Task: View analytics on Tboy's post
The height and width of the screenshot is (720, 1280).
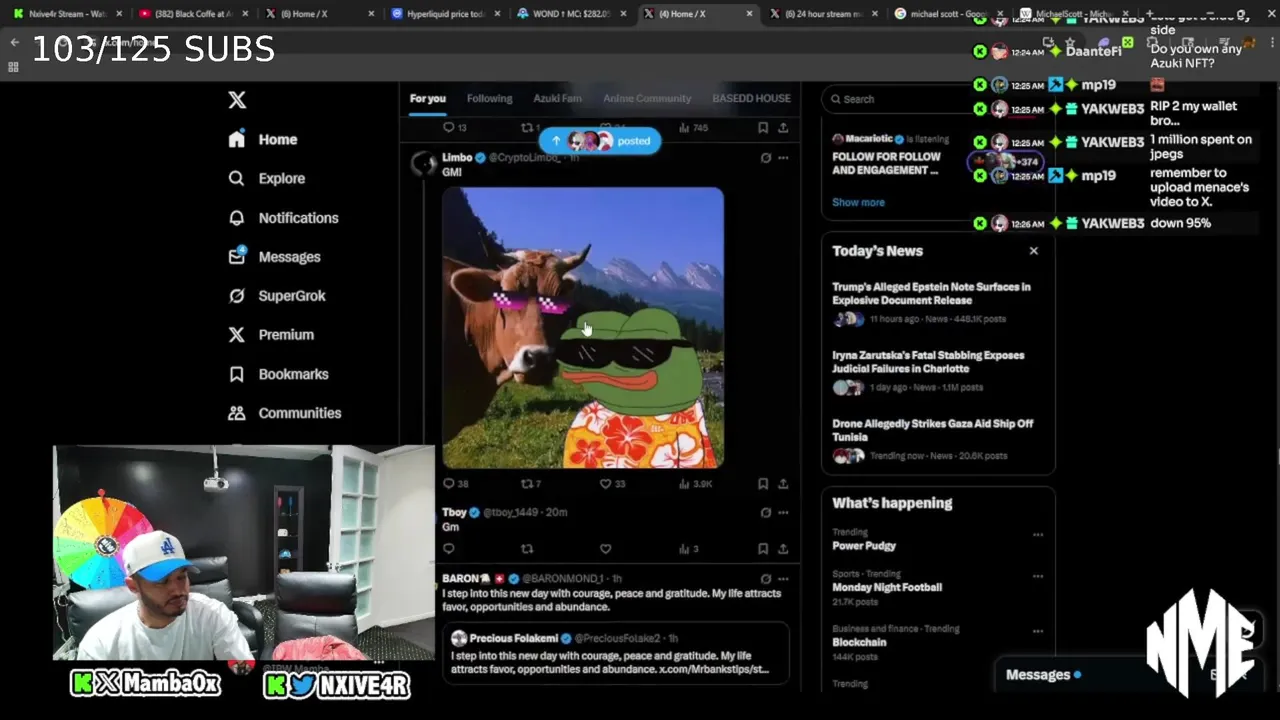Action: pos(689,549)
